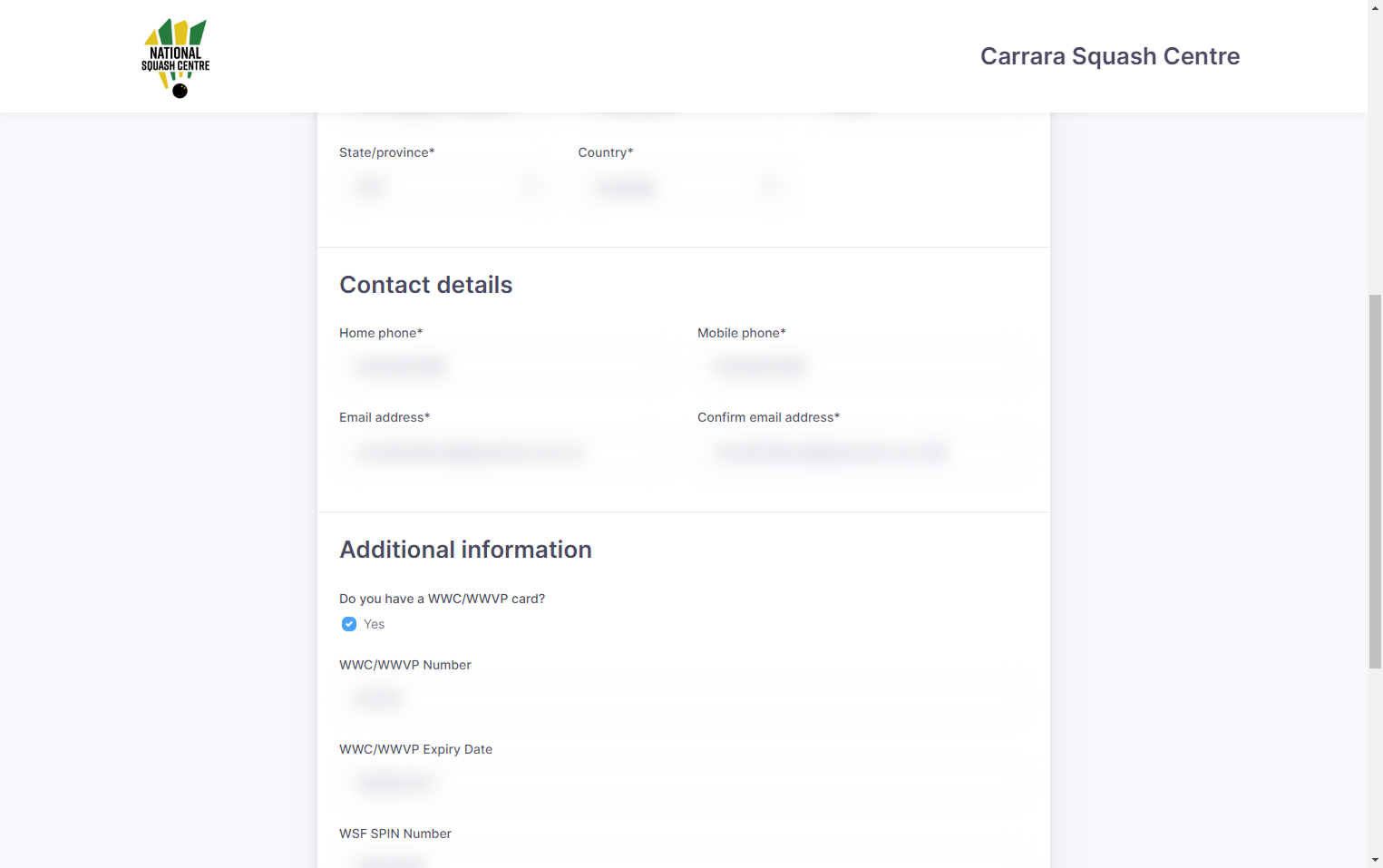Image resolution: width=1383 pixels, height=868 pixels.
Task: Click the page vertical scrollbar thumb
Action: pyautogui.click(x=1375, y=482)
